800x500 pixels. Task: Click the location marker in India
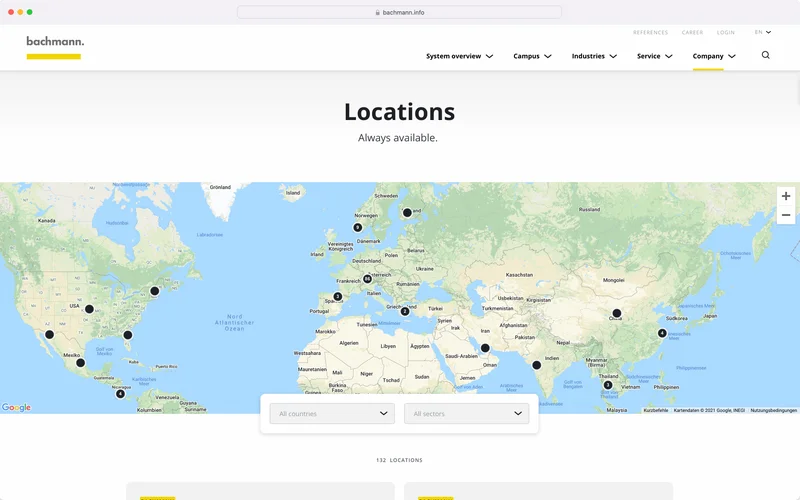coord(536,365)
